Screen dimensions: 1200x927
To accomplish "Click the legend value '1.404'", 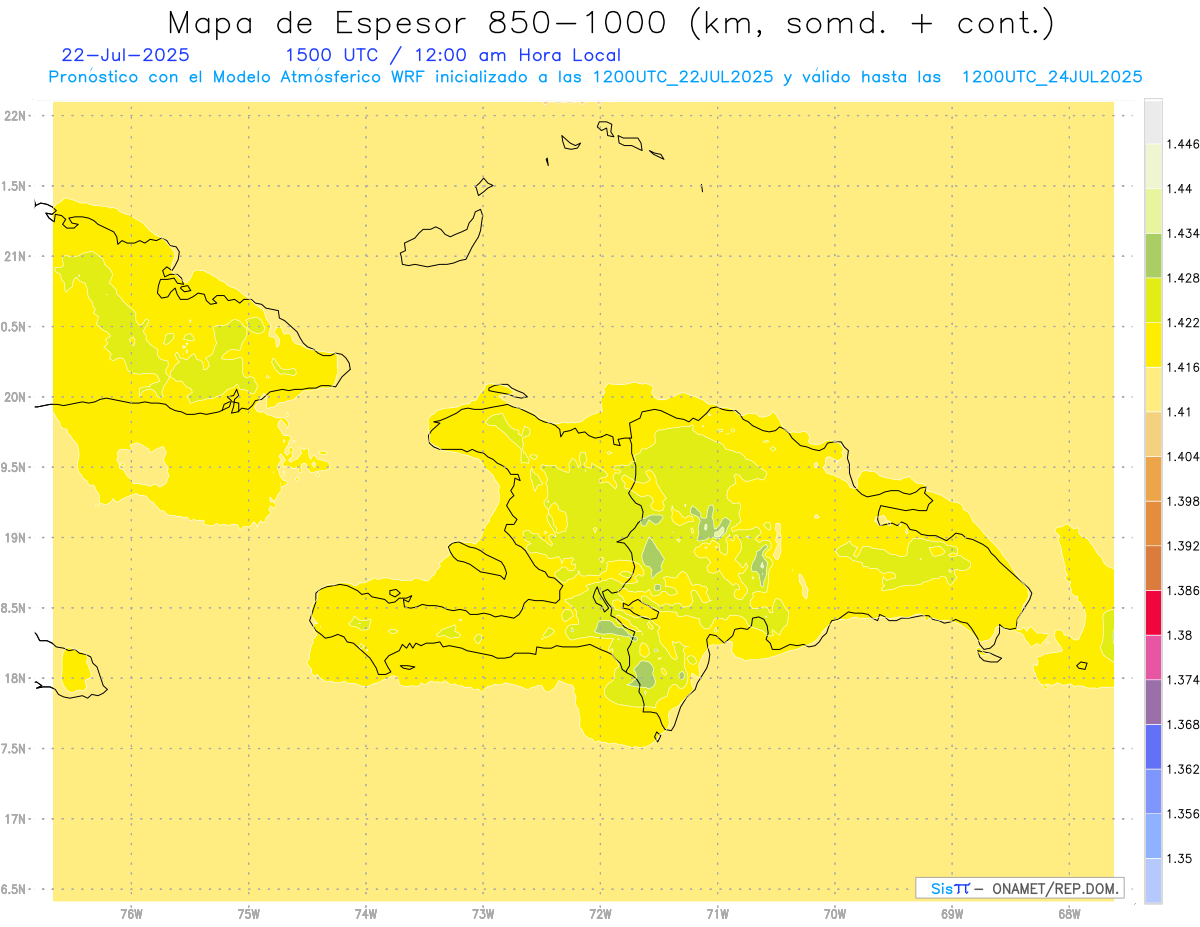I will coord(1183,456).
